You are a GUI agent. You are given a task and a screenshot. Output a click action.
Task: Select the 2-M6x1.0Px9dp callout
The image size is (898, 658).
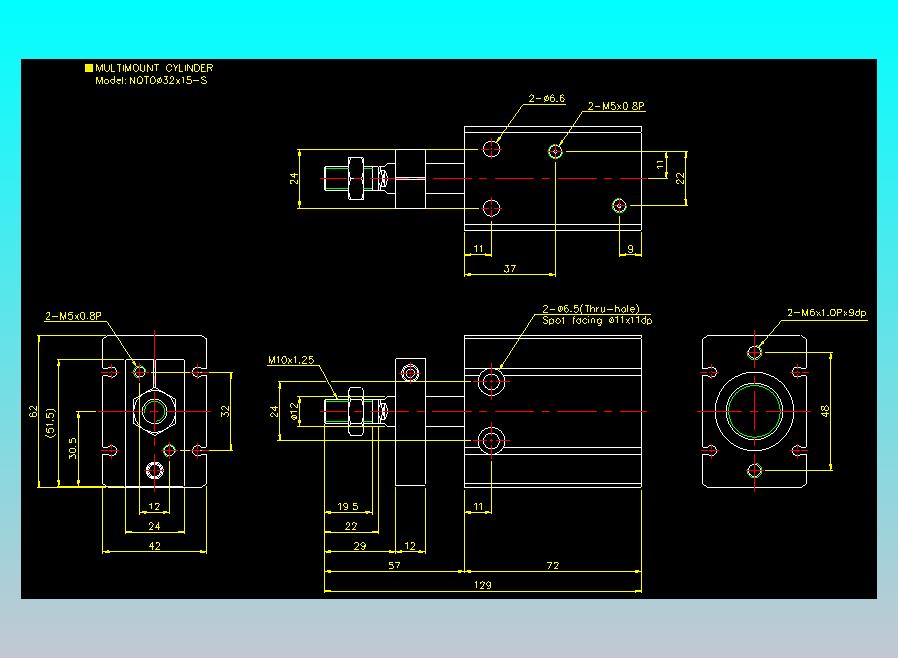(x=826, y=313)
